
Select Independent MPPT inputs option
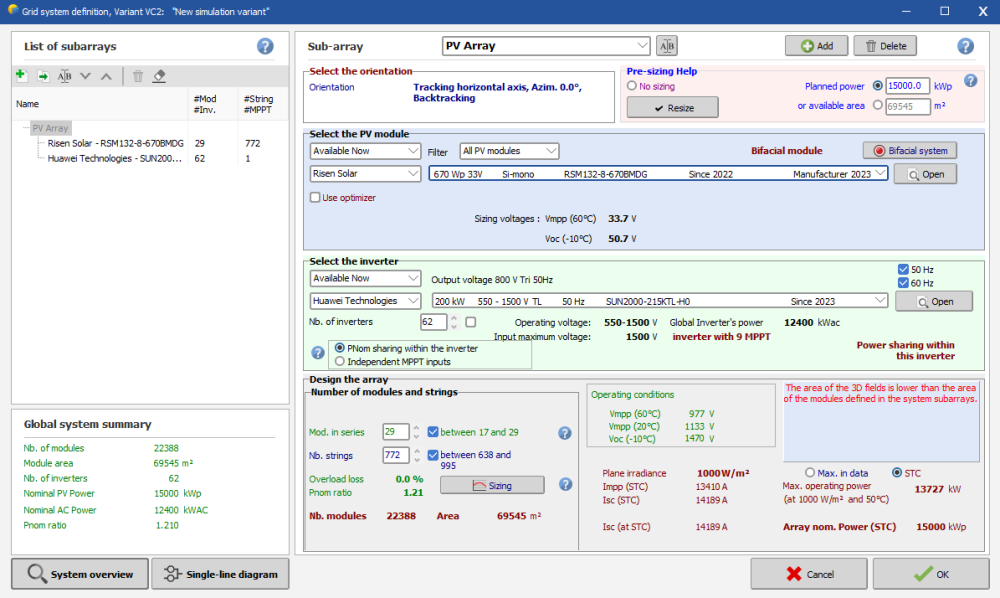340,361
